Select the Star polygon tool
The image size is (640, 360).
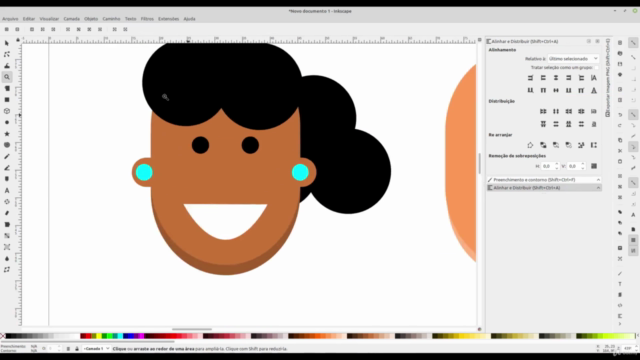click(x=7, y=133)
